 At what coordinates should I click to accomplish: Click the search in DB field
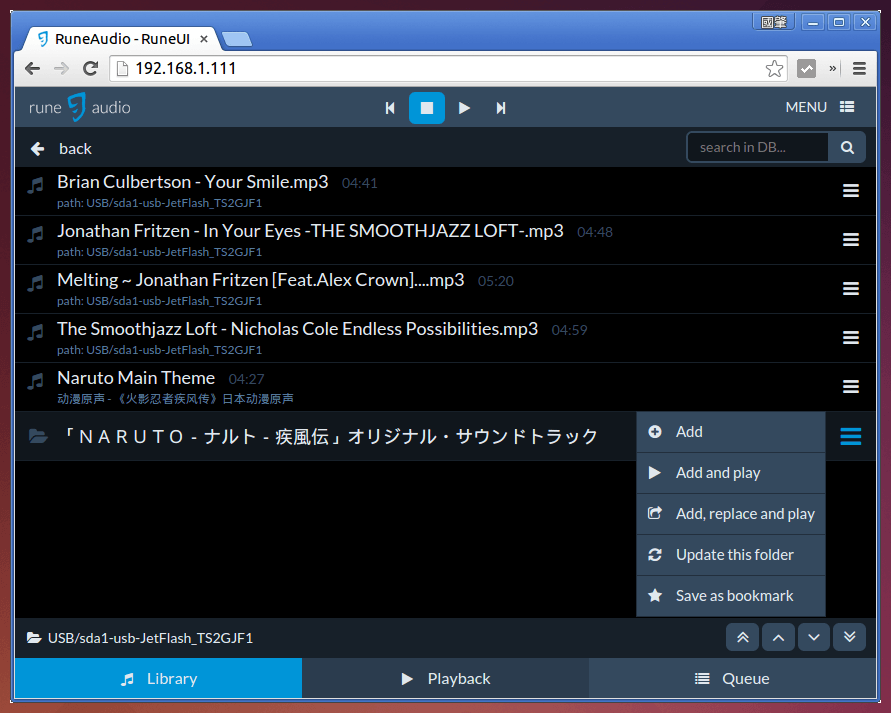[758, 147]
